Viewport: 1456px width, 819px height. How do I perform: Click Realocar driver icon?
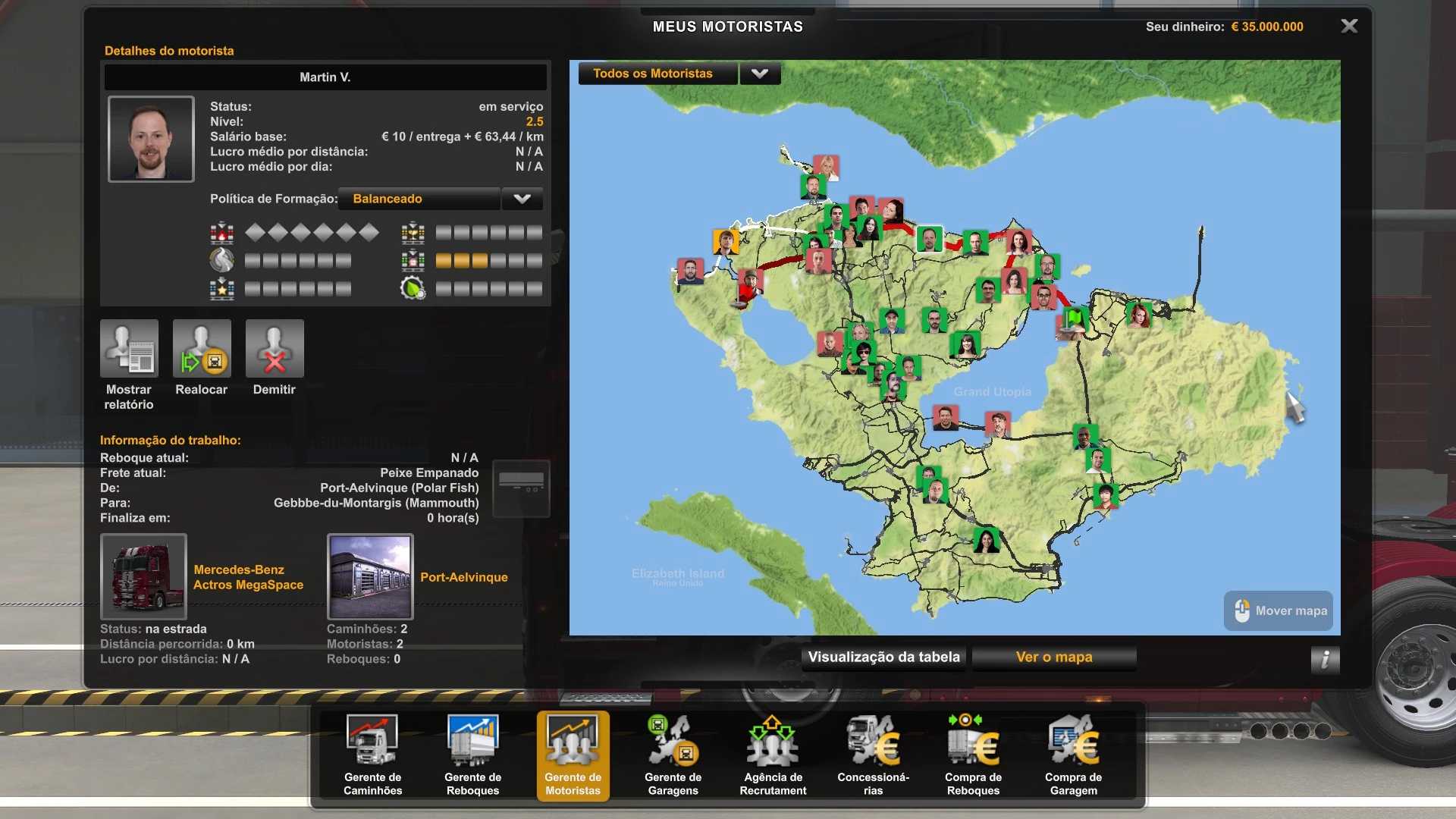(x=202, y=349)
